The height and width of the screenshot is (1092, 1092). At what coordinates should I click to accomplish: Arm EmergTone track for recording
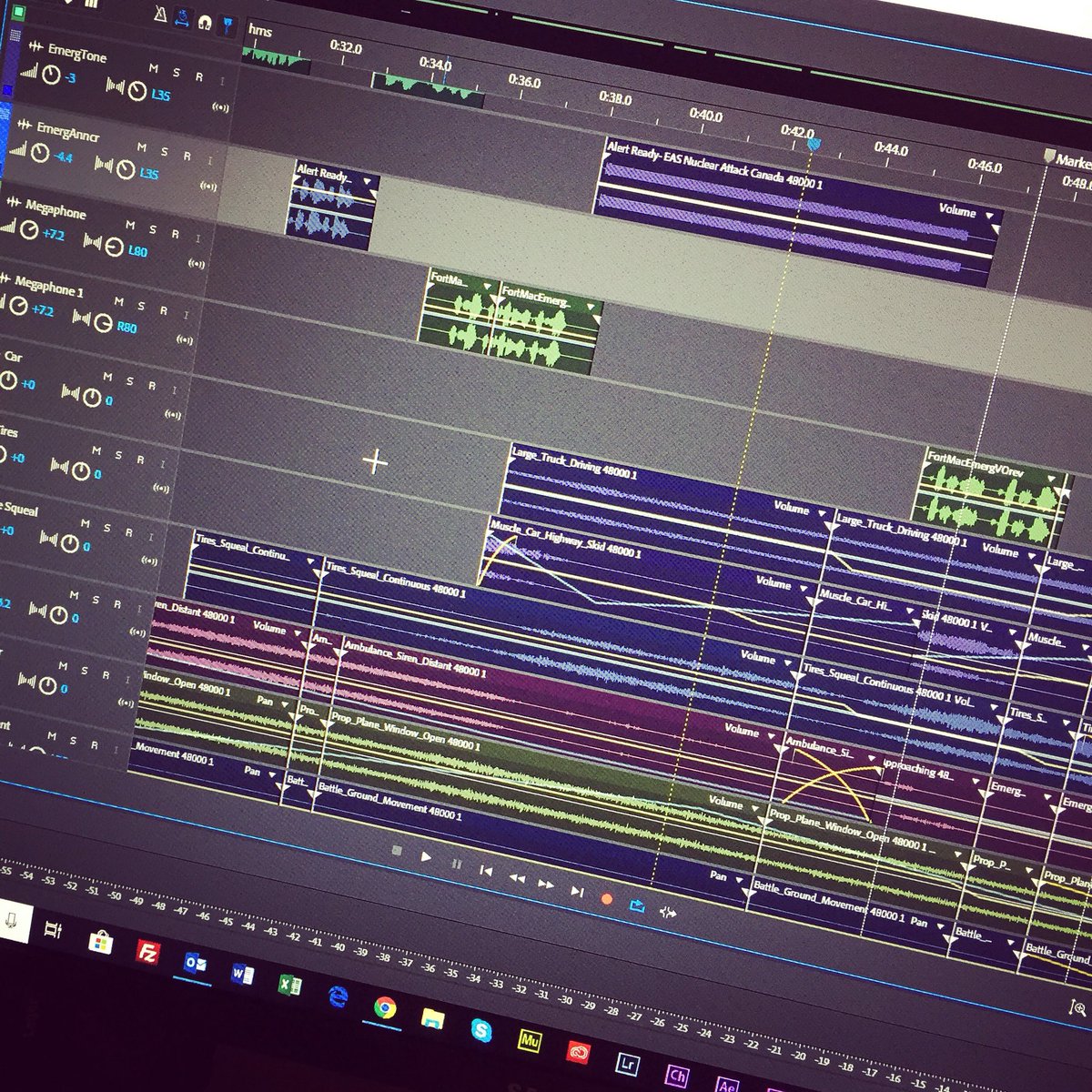coord(199,76)
